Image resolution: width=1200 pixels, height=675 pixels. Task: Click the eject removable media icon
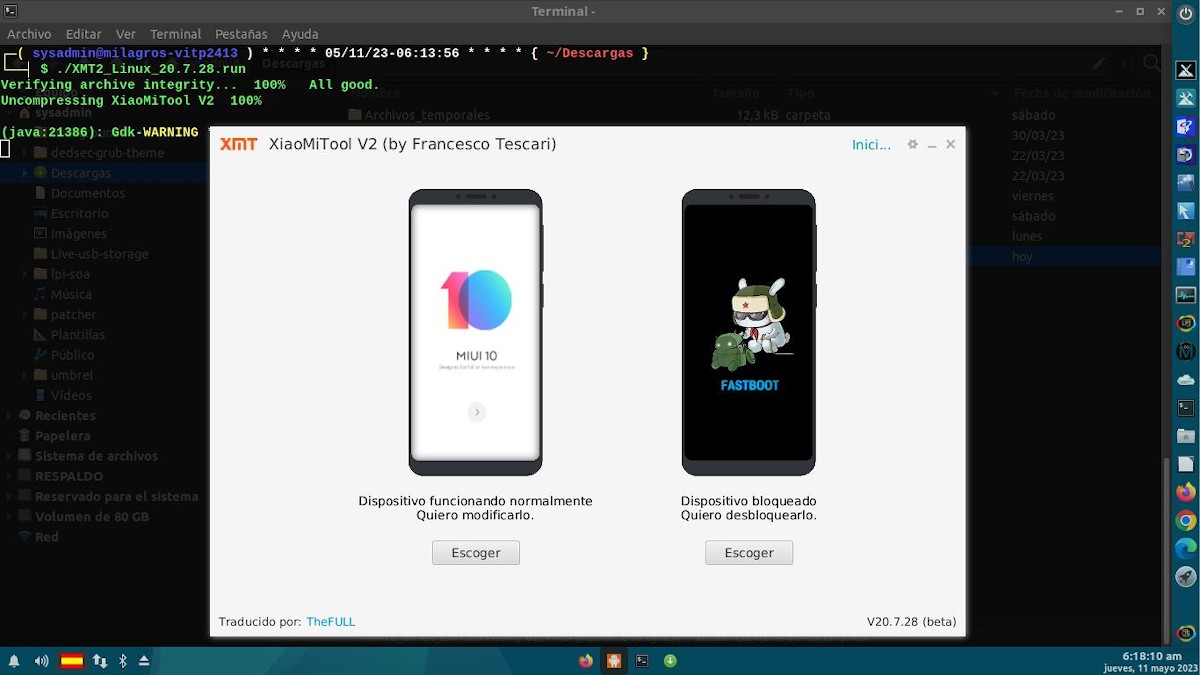point(144,661)
